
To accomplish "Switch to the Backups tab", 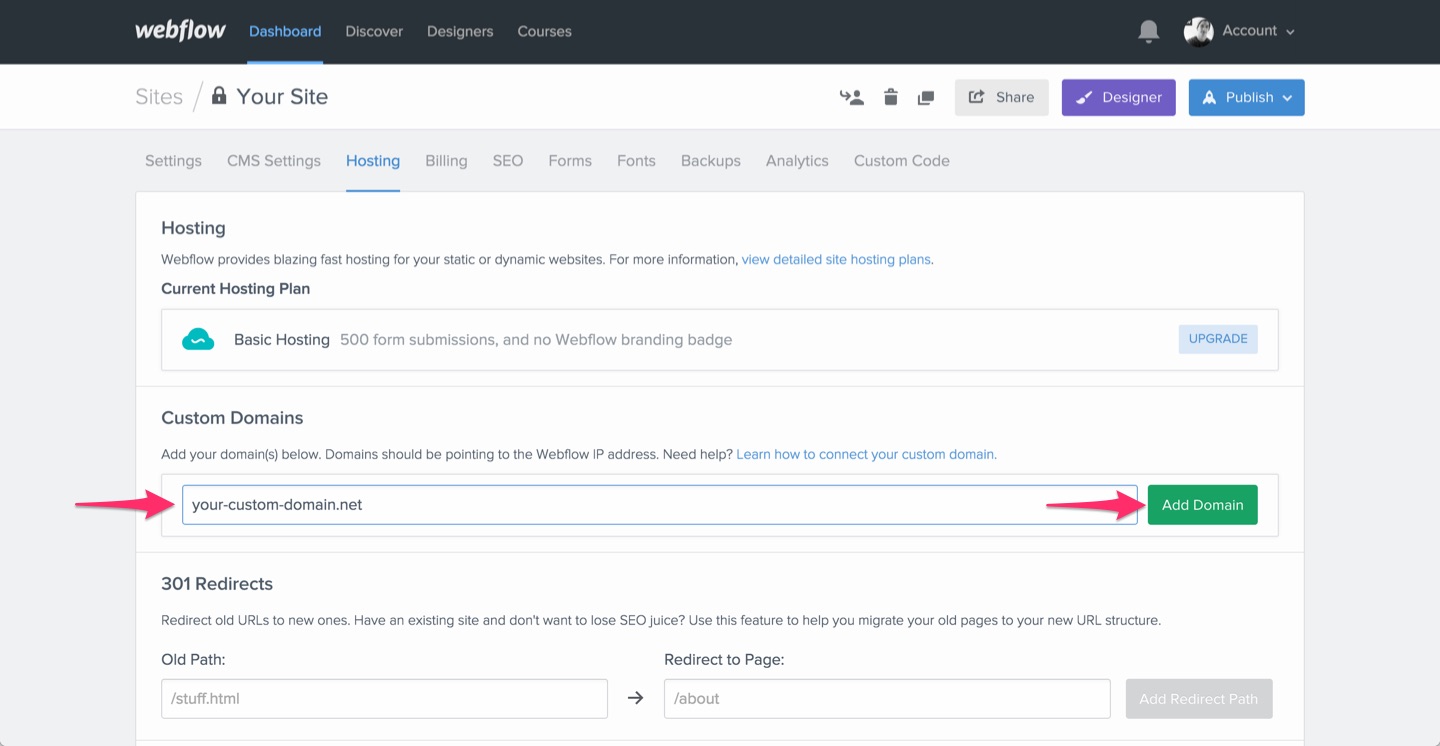I will pyautogui.click(x=711, y=160).
